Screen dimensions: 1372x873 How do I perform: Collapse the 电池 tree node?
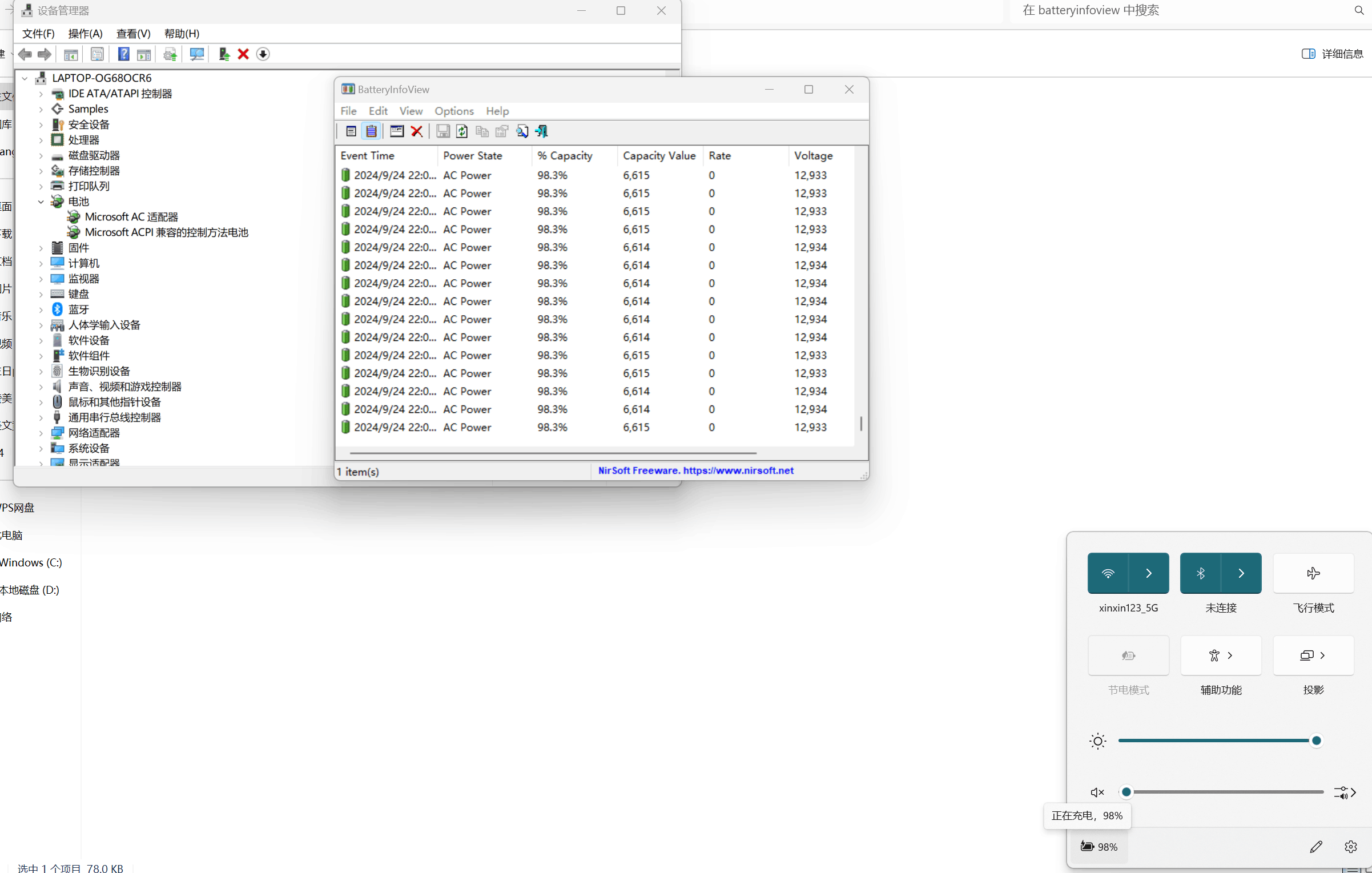coord(41,202)
